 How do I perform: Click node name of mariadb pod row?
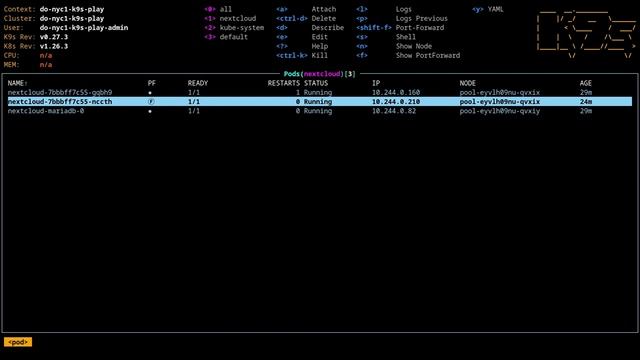click(500, 111)
